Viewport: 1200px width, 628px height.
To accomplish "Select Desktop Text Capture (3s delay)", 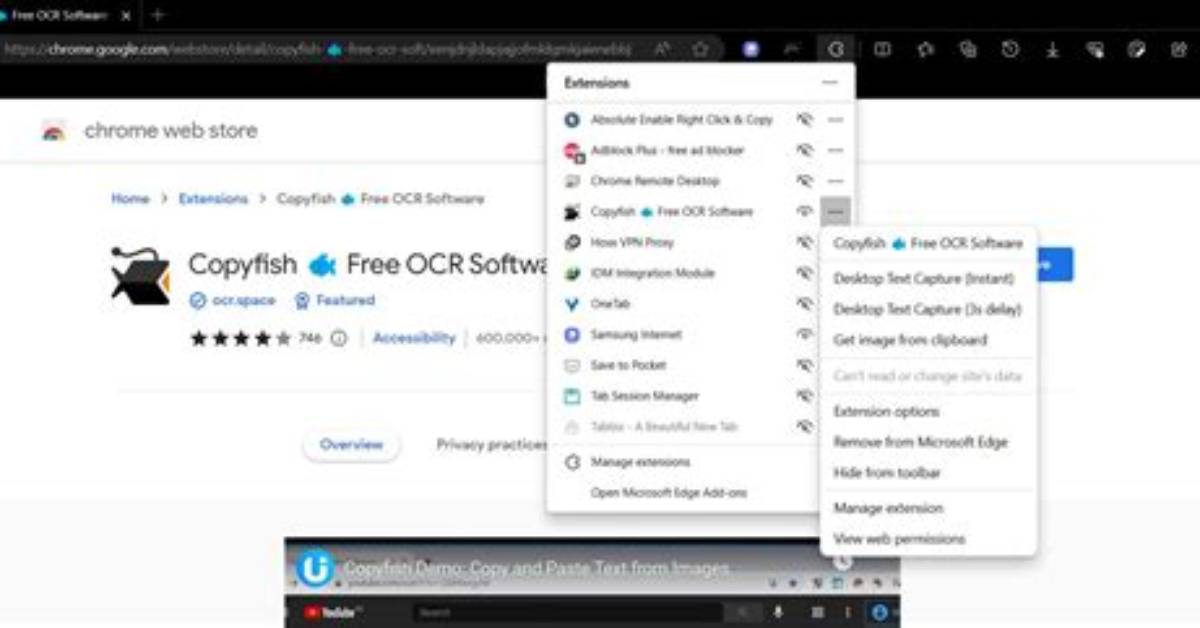I will click(927, 310).
